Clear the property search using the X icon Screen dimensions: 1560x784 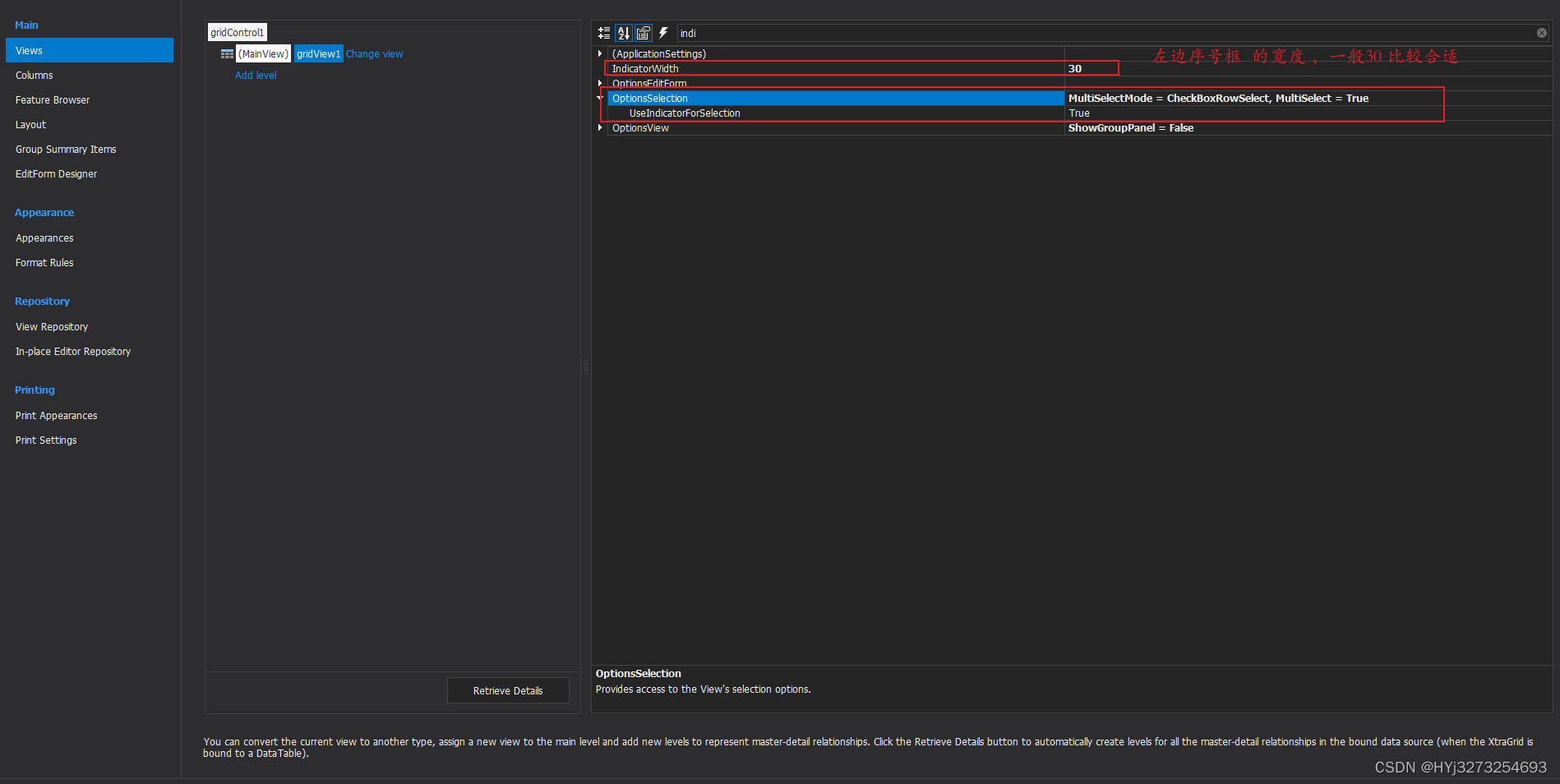(x=1541, y=33)
